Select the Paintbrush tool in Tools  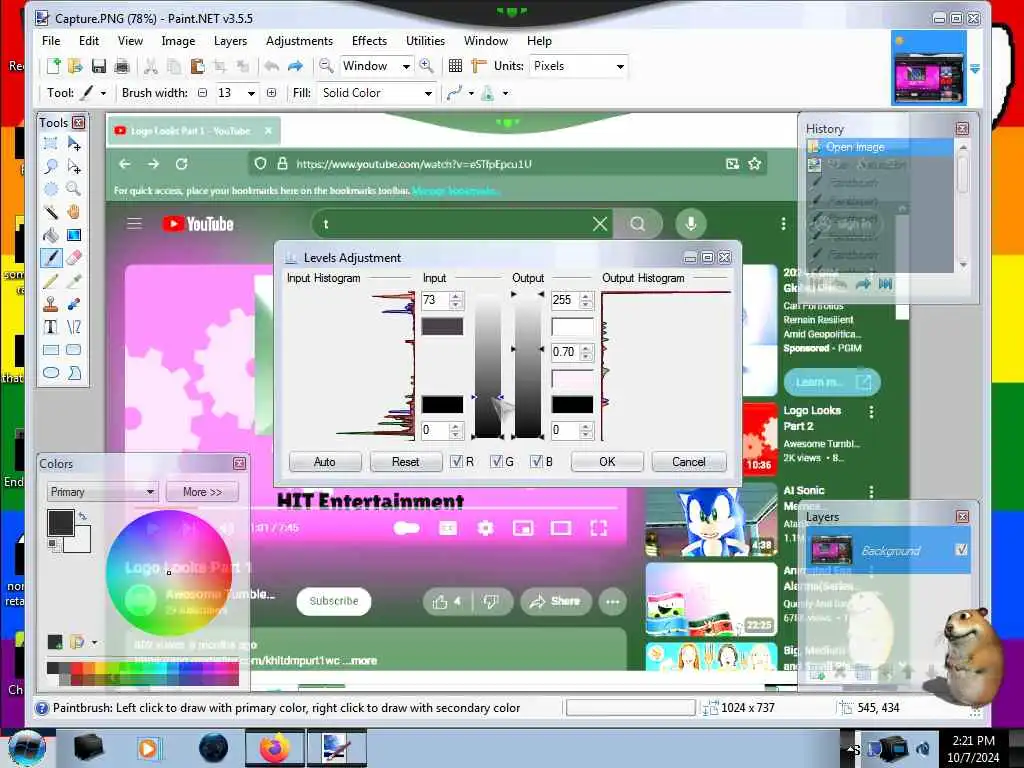[50, 258]
